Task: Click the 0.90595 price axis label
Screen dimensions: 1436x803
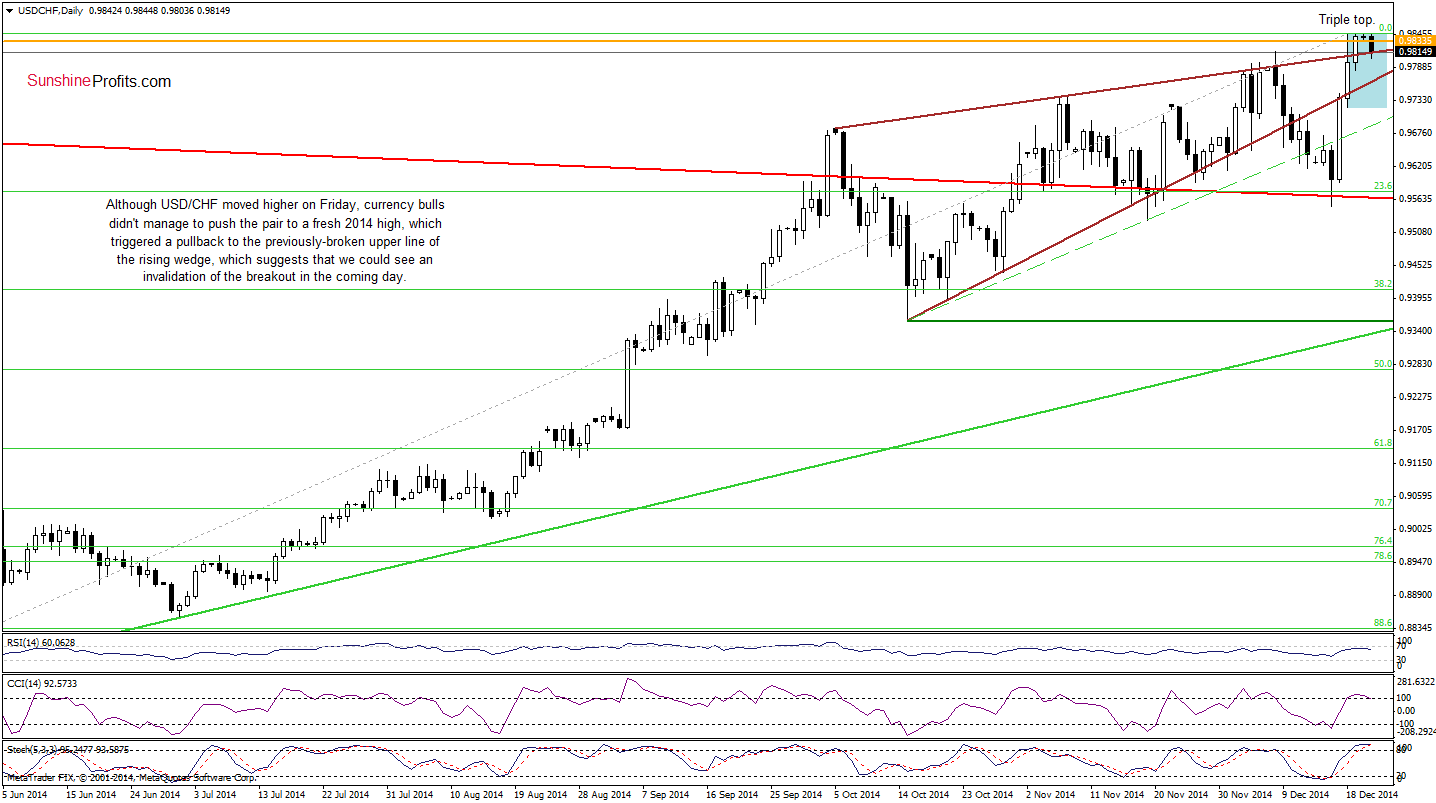Action: coord(1416,496)
